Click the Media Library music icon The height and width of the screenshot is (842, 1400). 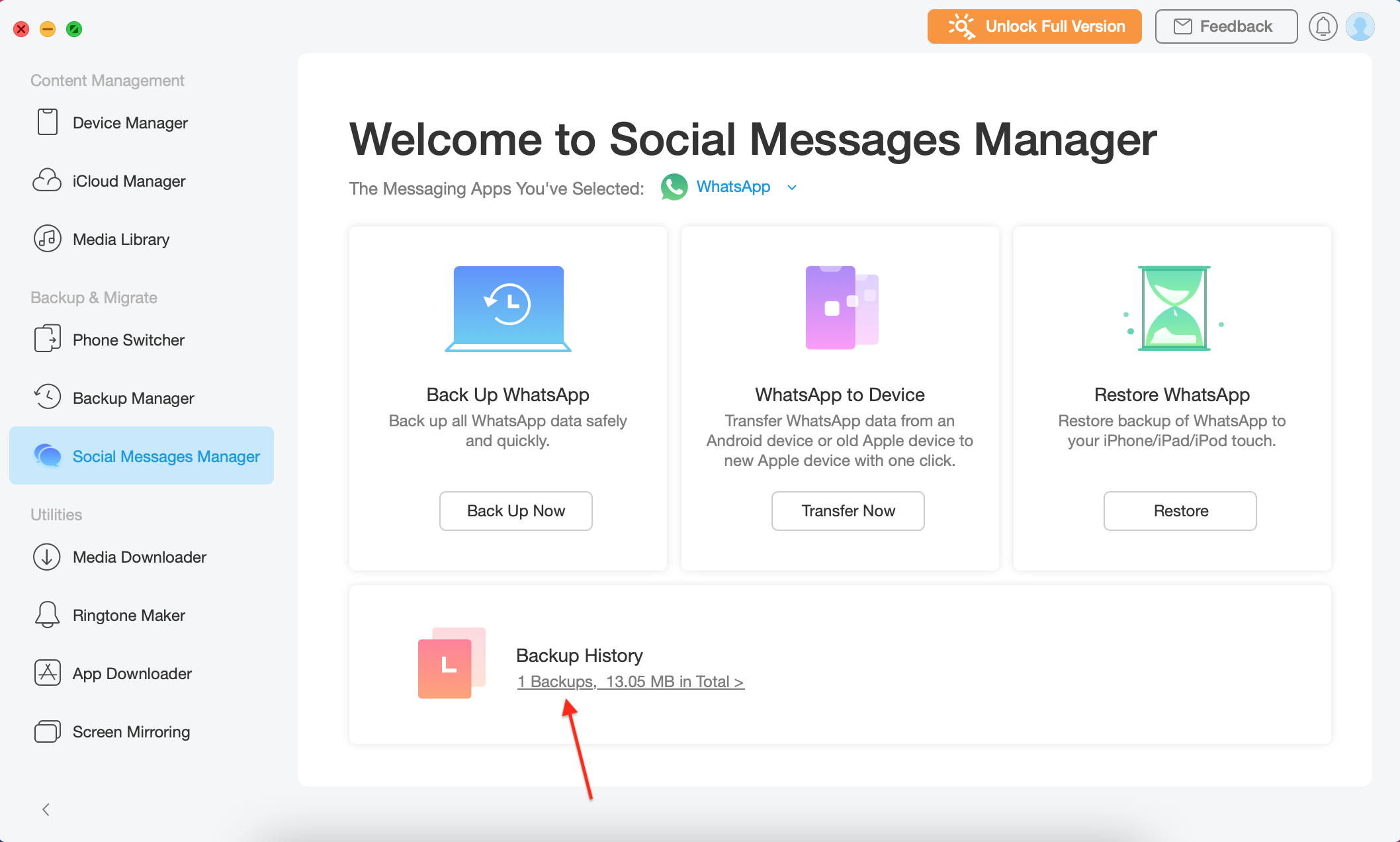[x=47, y=239]
